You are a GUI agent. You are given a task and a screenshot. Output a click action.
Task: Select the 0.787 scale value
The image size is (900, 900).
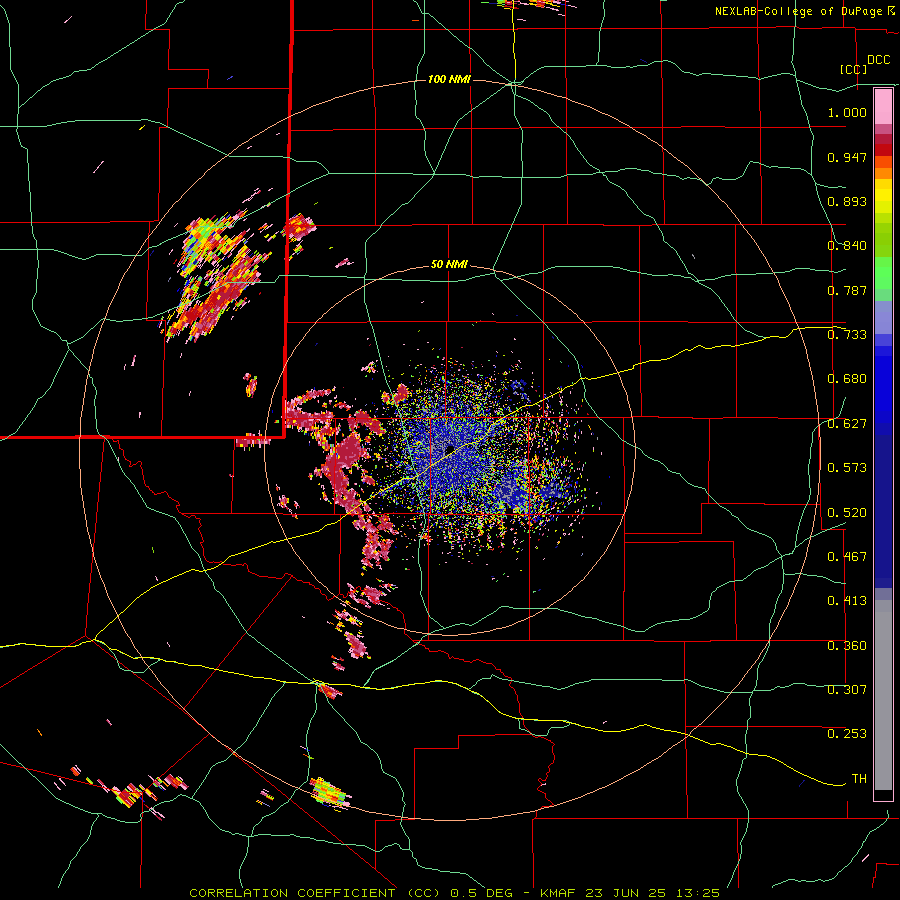coord(847,290)
